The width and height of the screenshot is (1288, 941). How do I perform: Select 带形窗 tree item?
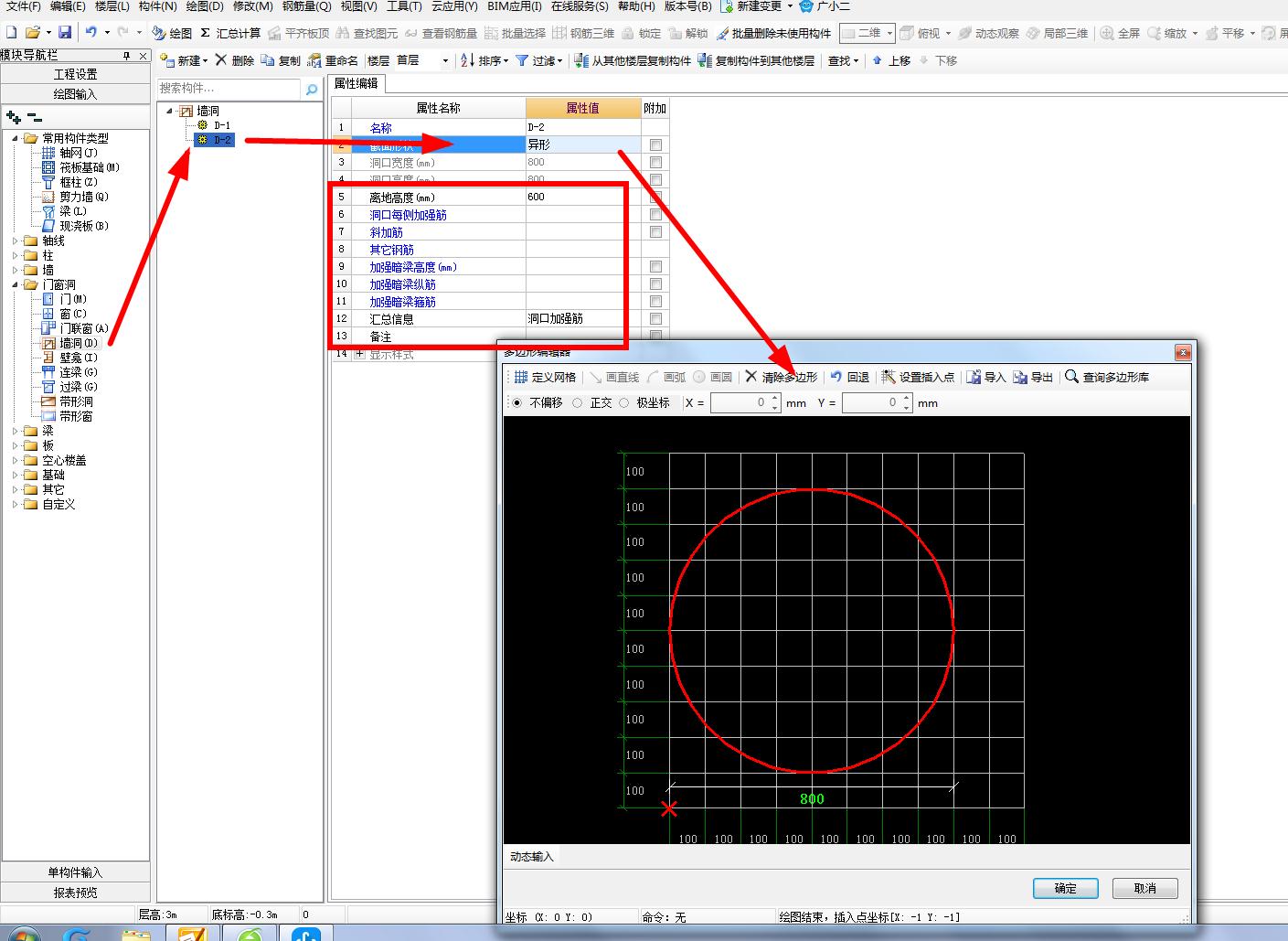pyautogui.click(x=76, y=416)
